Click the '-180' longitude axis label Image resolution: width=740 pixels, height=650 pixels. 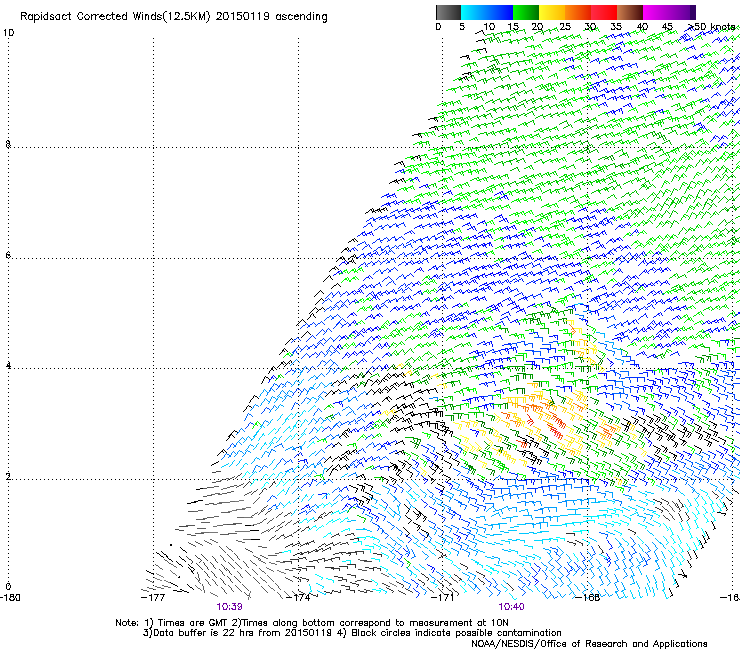pyautogui.click(x=10, y=598)
